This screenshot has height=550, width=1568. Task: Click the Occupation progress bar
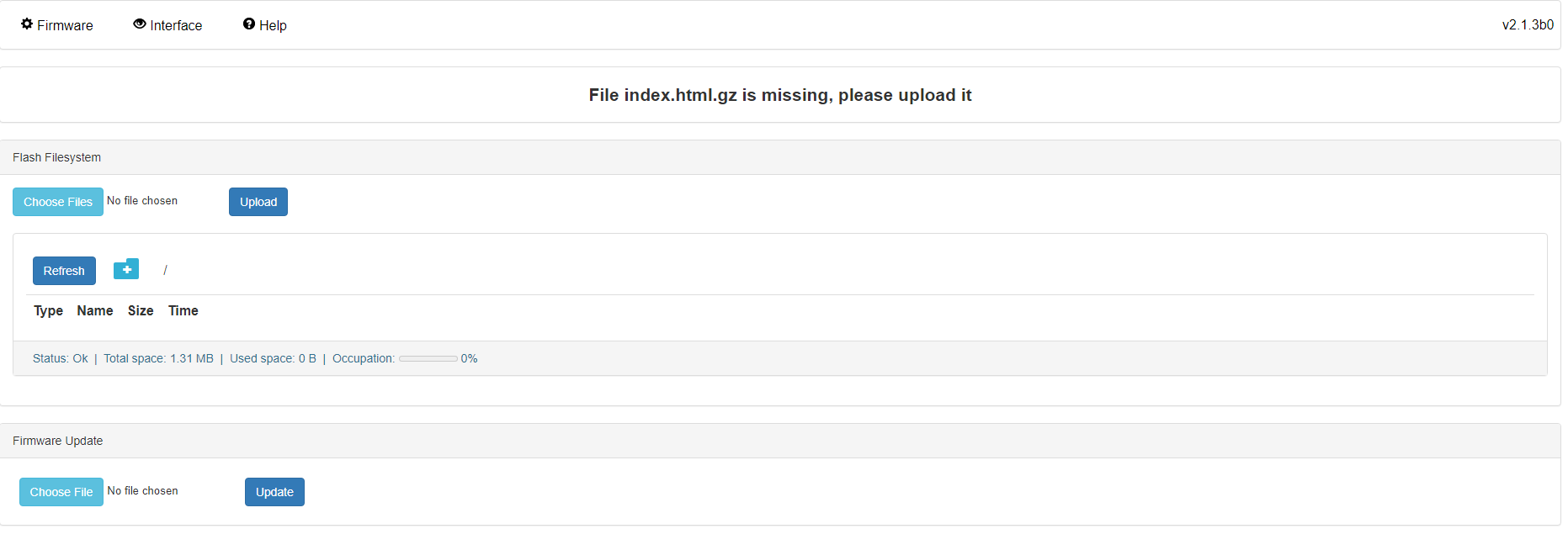tap(428, 359)
